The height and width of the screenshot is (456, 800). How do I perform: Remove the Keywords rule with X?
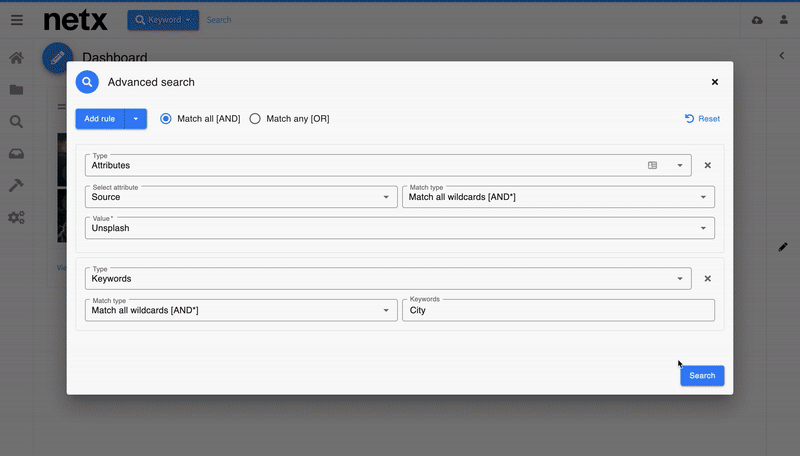click(707, 279)
